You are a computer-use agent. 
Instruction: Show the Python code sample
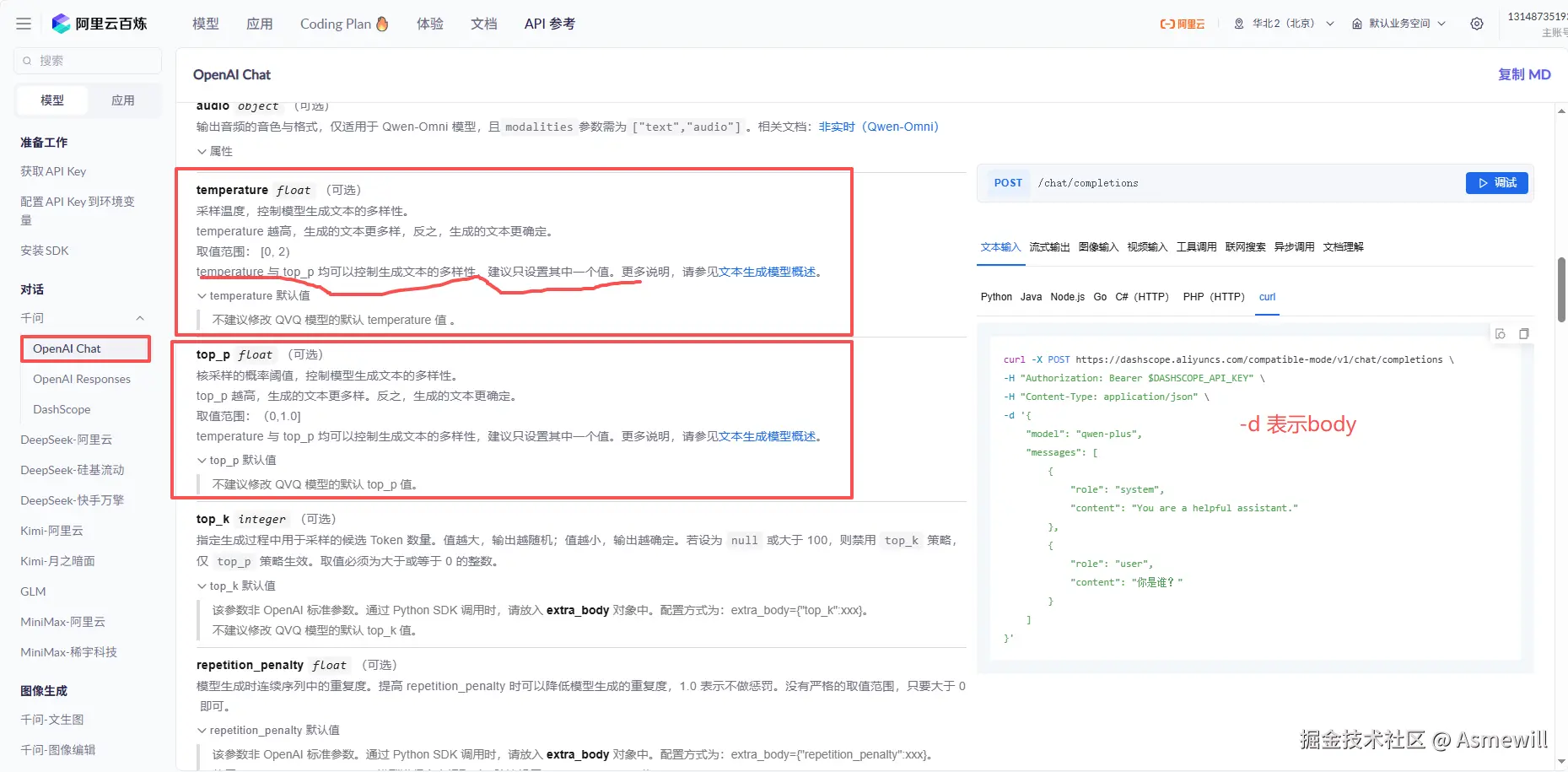point(996,297)
